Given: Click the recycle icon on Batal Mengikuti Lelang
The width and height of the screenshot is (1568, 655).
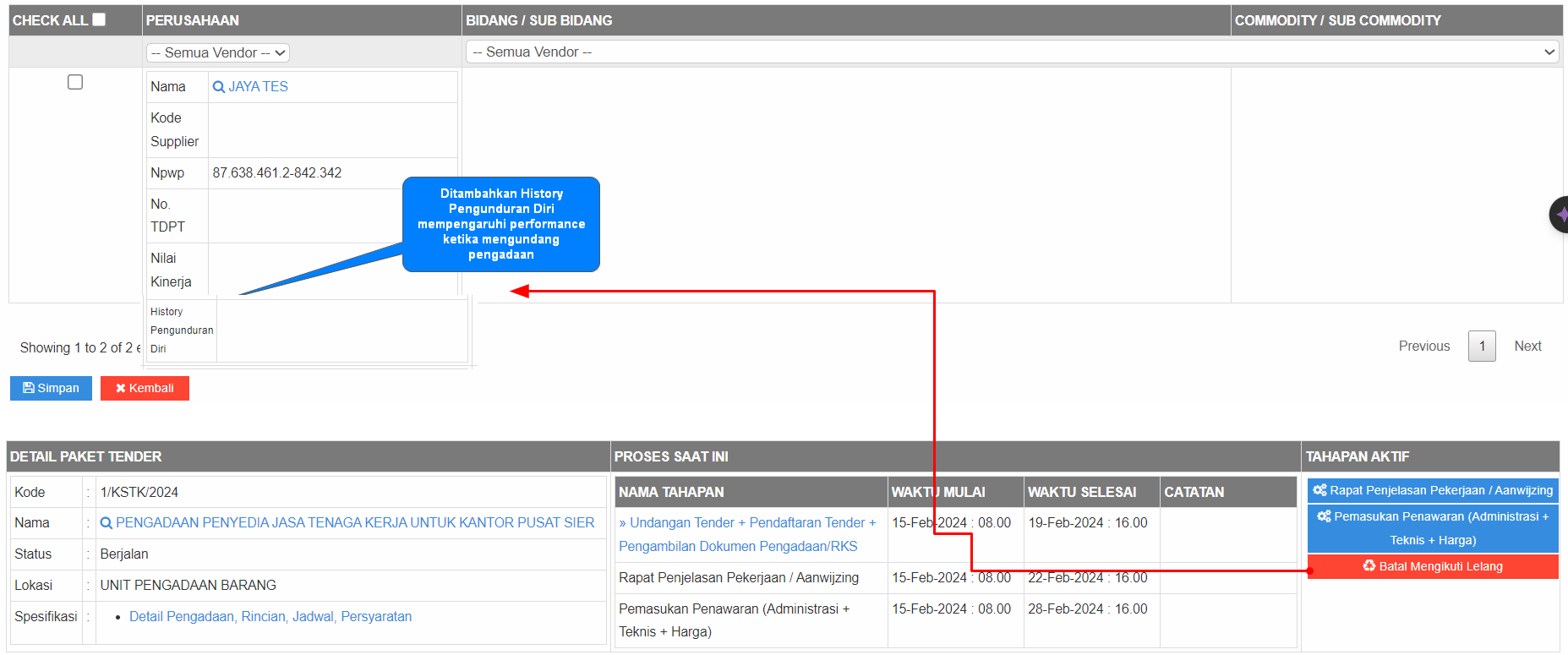Looking at the screenshot, I should pos(1369,566).
